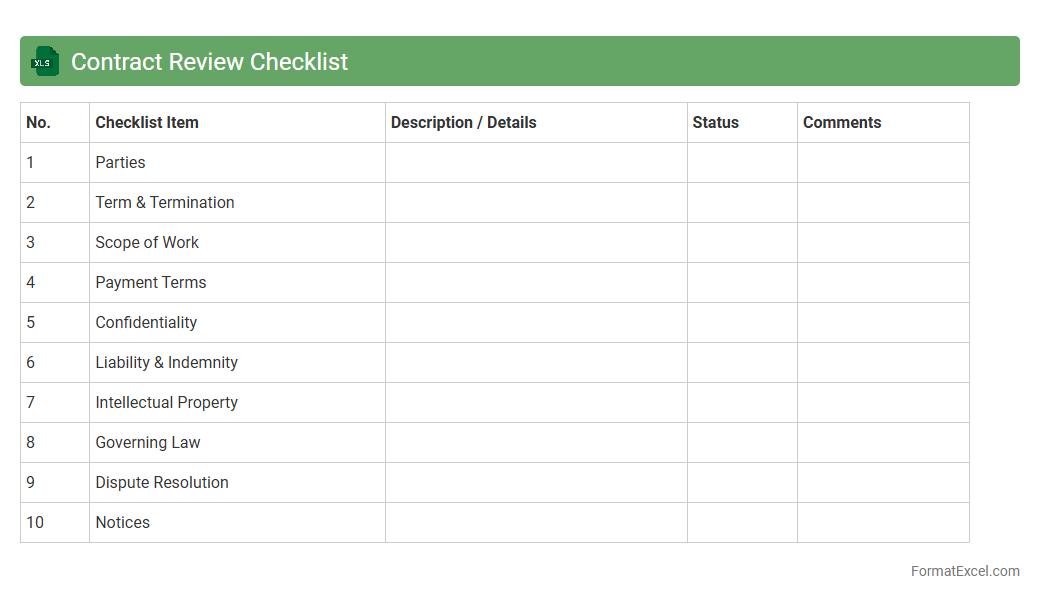The width and height of the screenshot is (1040, 600).
Task: Select the Scope of Work cell
Action: click(147, 243)
